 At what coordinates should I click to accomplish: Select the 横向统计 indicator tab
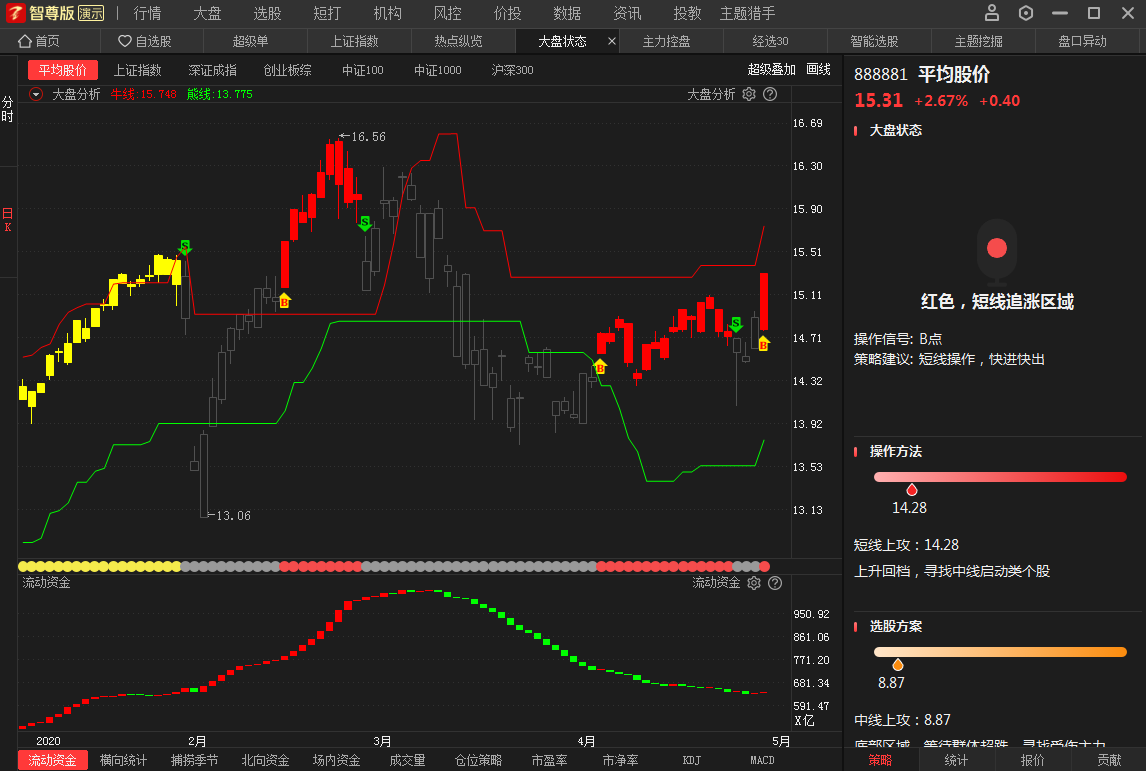[123, 760]
